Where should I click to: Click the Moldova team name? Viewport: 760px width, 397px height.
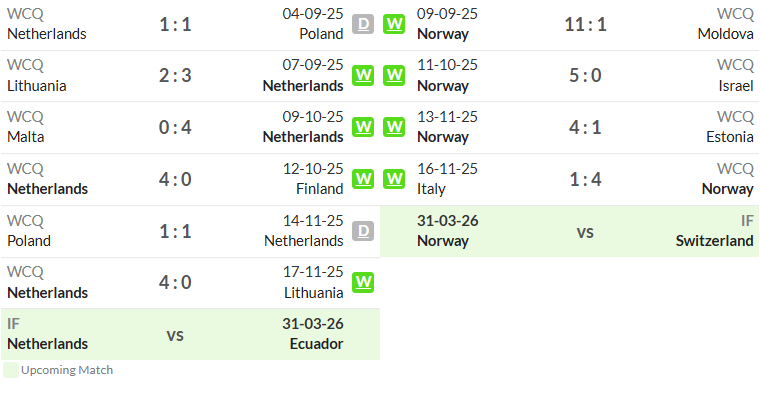(725, 34)
